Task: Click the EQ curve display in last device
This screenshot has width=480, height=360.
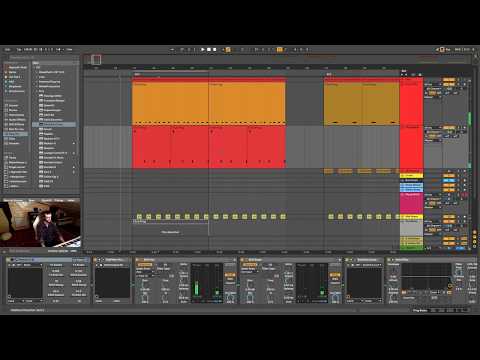Action: pyautogui.click(x=426, y=276)
